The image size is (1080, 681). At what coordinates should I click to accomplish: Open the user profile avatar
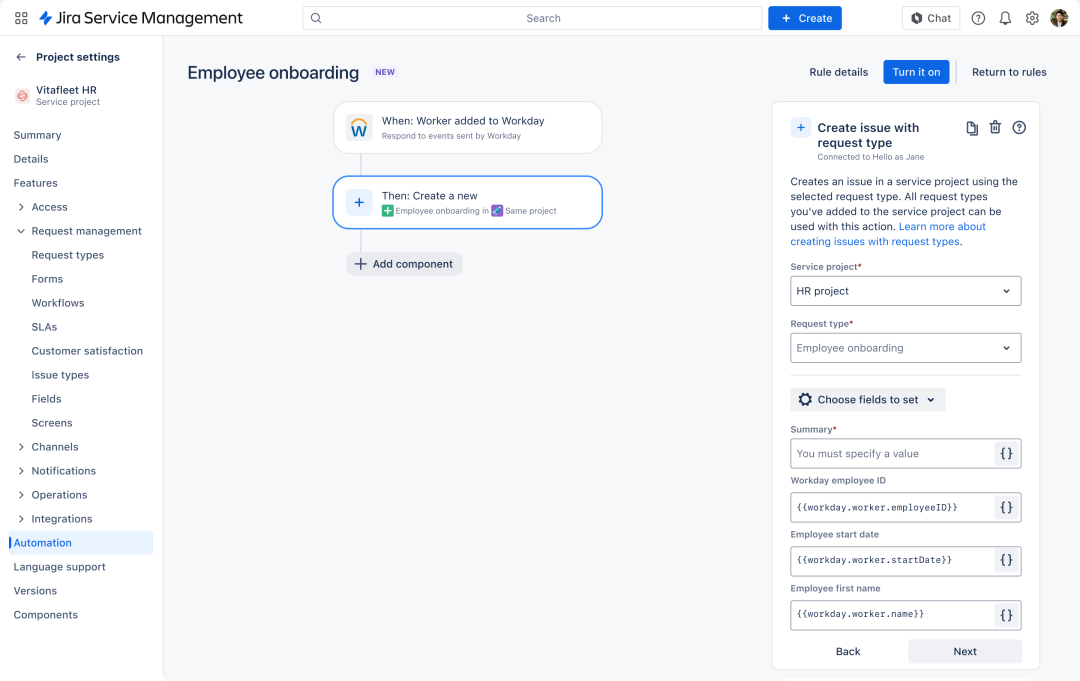tap(1059, 19)
